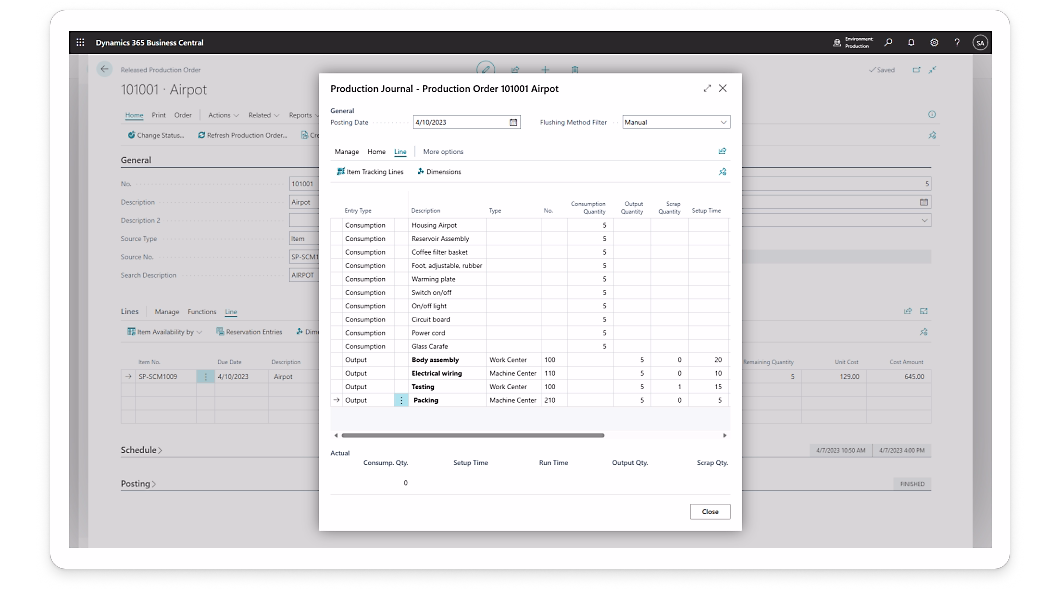Click Refresh Production Order
This screenshot has width=1060, height=596.
click(x=243, y=135)
